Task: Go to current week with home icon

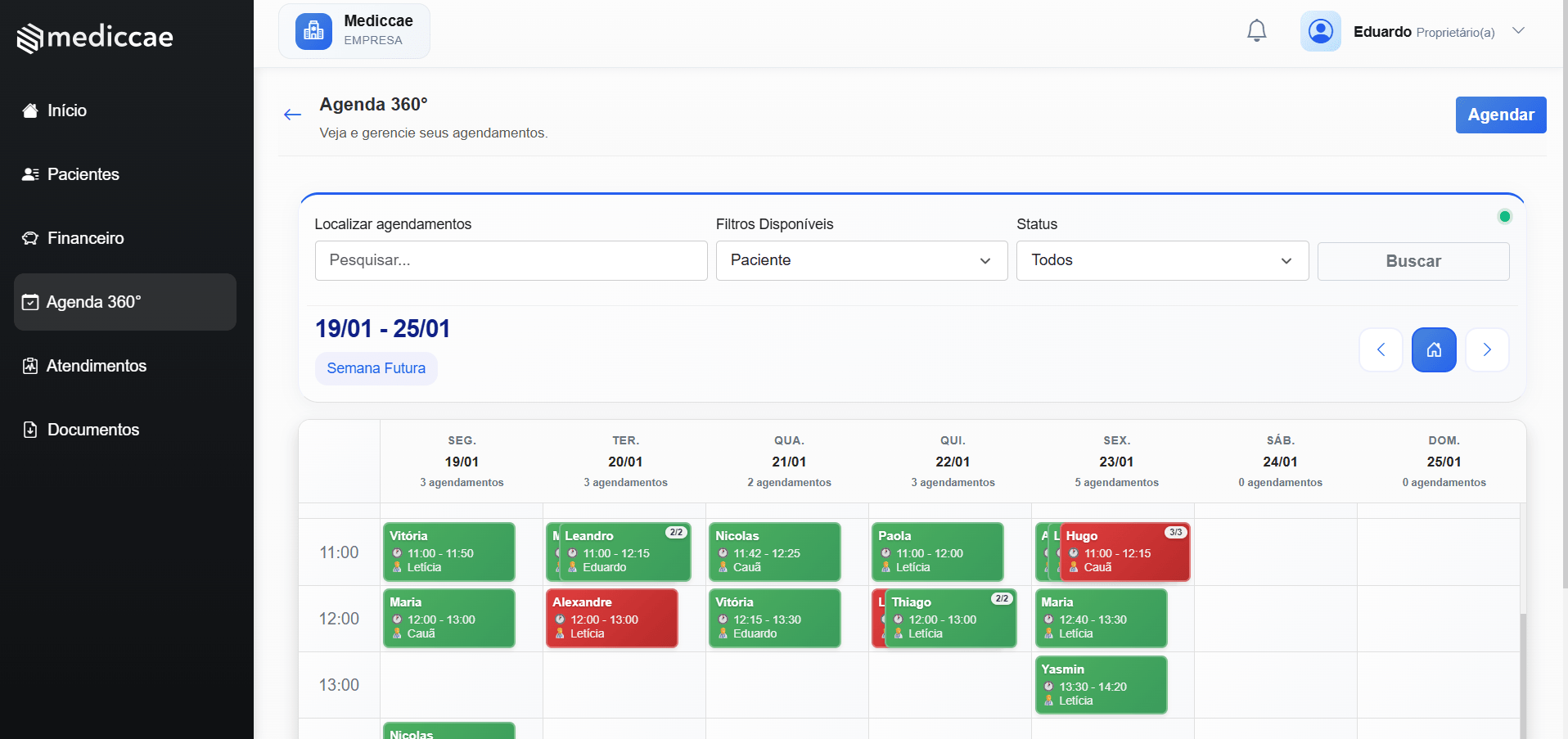Action: tap(1434, 350)
